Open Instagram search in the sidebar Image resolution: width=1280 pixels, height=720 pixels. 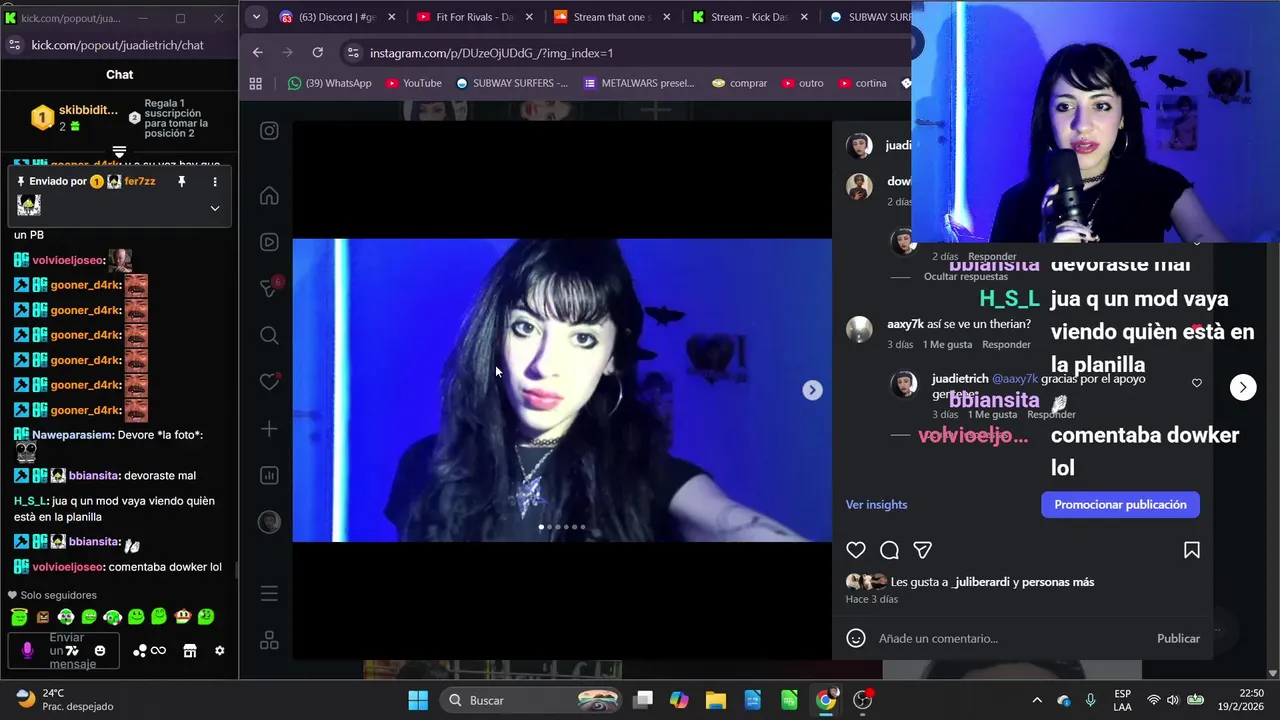click(x=269, y=335)
